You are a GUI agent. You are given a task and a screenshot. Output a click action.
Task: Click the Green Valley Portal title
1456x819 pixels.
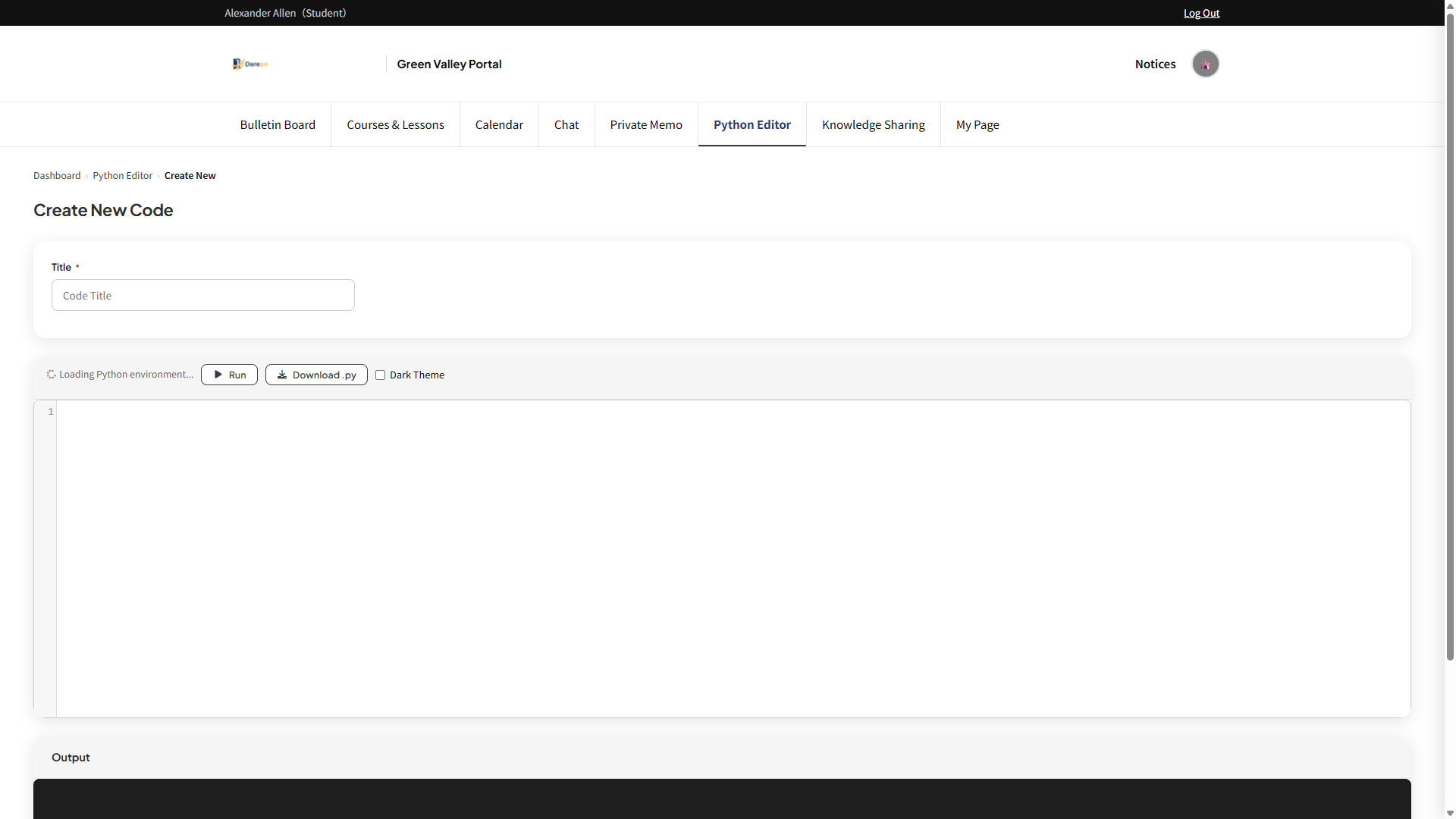449,64
